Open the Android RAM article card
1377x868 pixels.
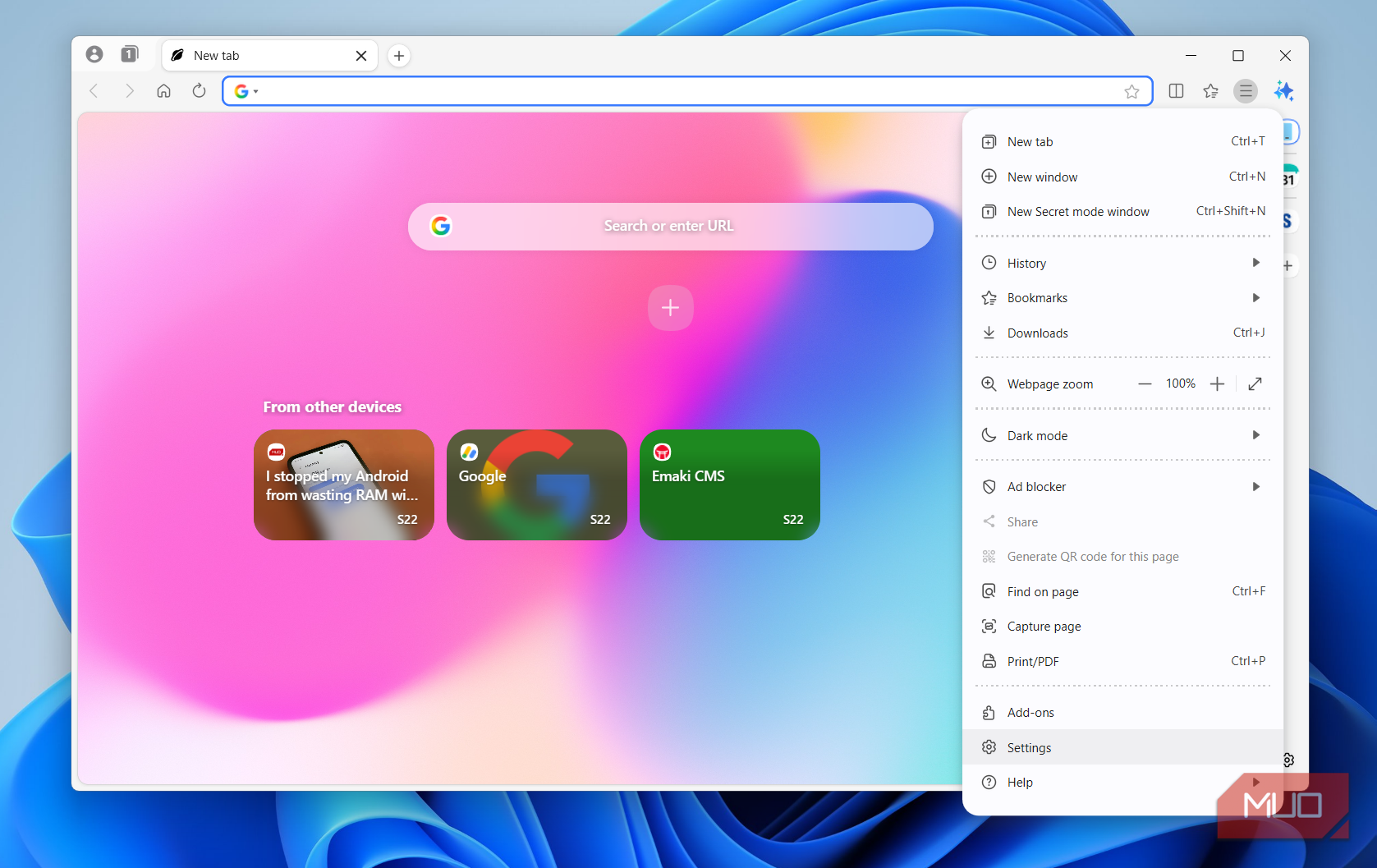coord(344,485)
